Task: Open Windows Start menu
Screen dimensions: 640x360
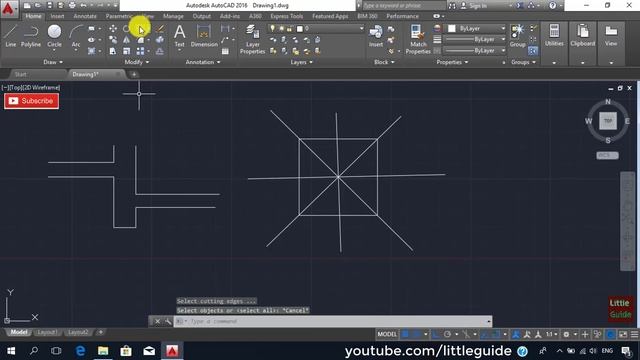Action: [11, 351]
